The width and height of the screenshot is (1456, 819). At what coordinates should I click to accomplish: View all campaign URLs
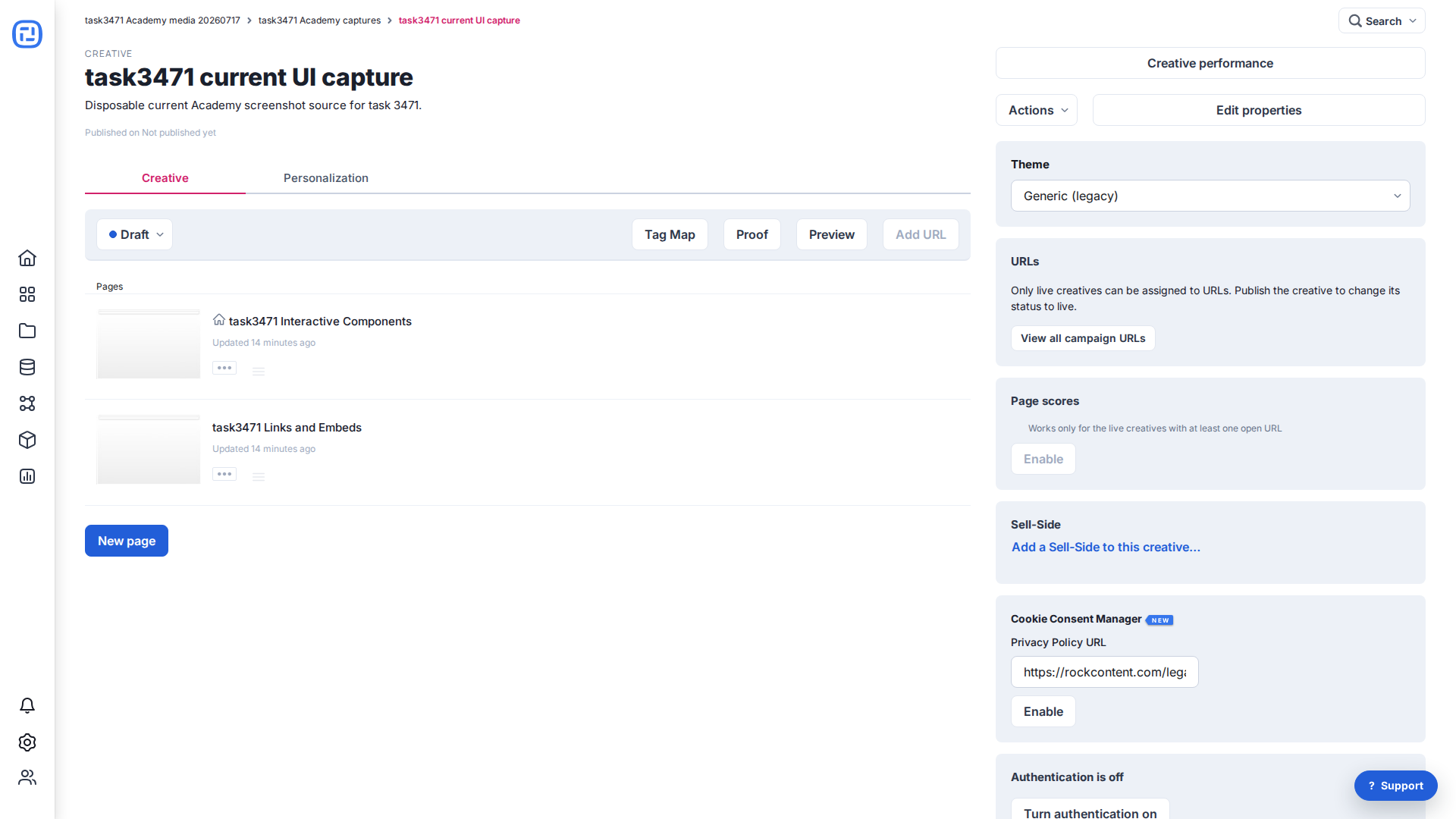pyautogui.click(x=1083, y=339)
